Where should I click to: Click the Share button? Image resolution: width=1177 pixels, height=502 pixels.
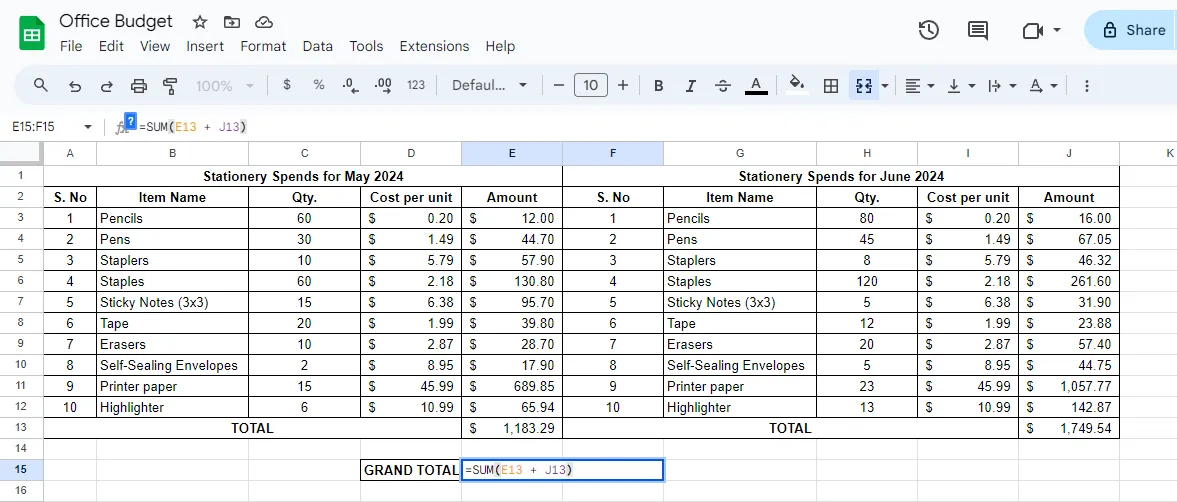pyautogui.click(x=1131, y=31)
